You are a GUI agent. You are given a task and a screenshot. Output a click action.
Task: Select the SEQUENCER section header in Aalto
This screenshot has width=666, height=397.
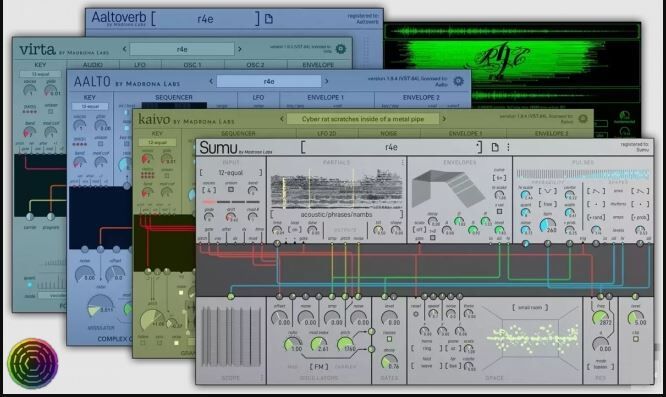pos(174,97)
